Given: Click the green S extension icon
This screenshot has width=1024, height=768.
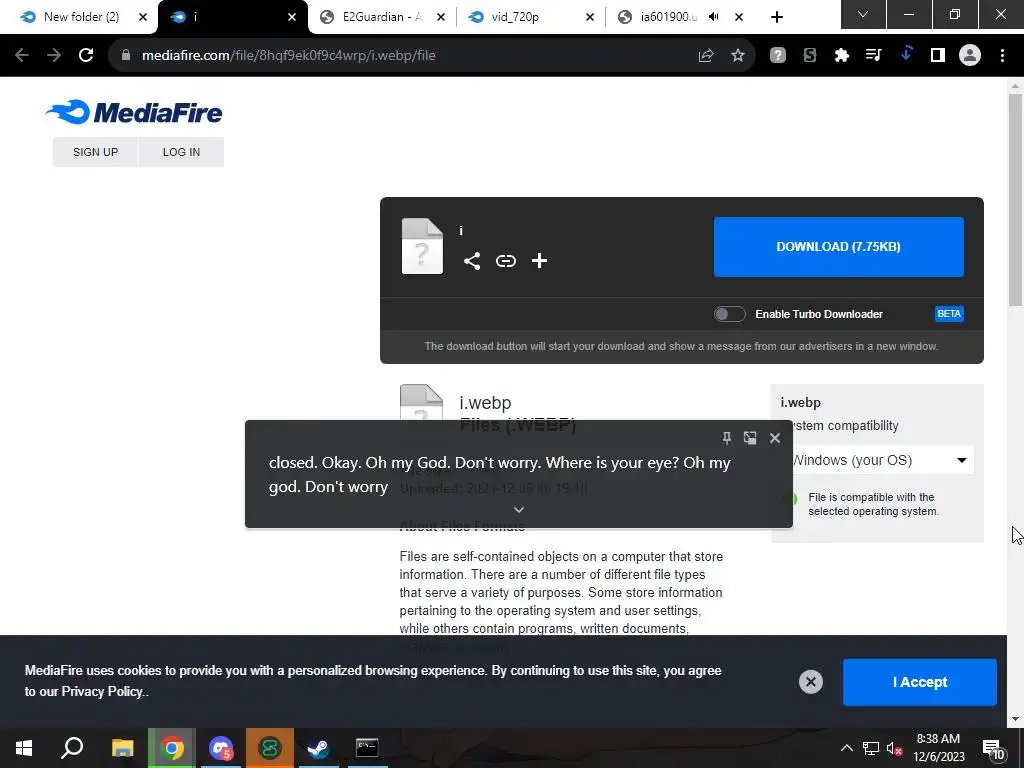Looking at the screenshot, I should coord(810,56).
